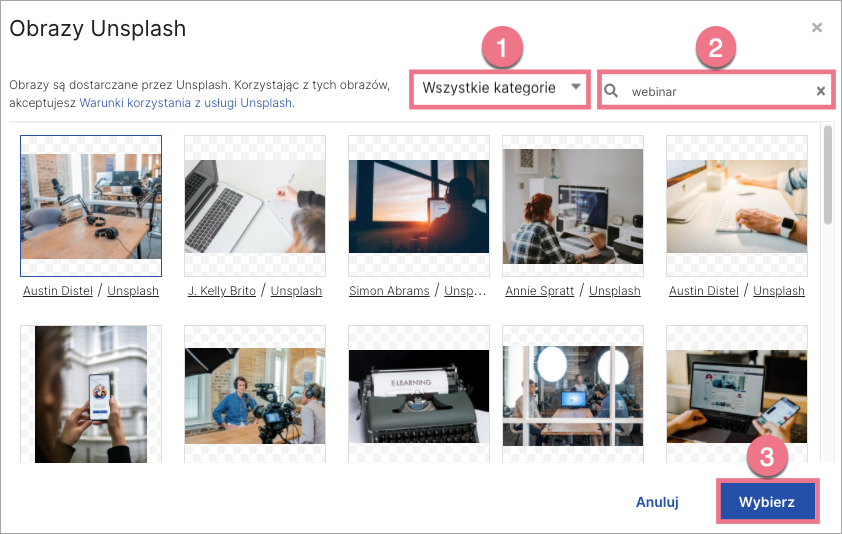Select the hands with smartwatch typing image
842x534 pixels.
[x=737, y=205]
